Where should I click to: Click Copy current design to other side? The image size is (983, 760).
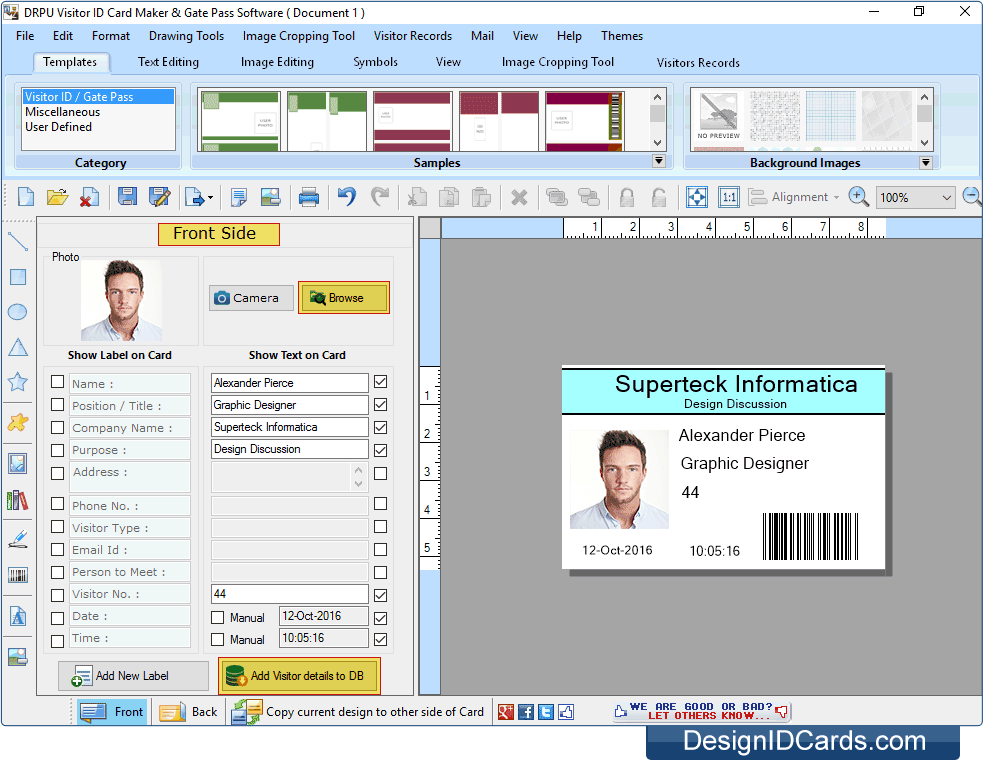[x=358, y=712]
